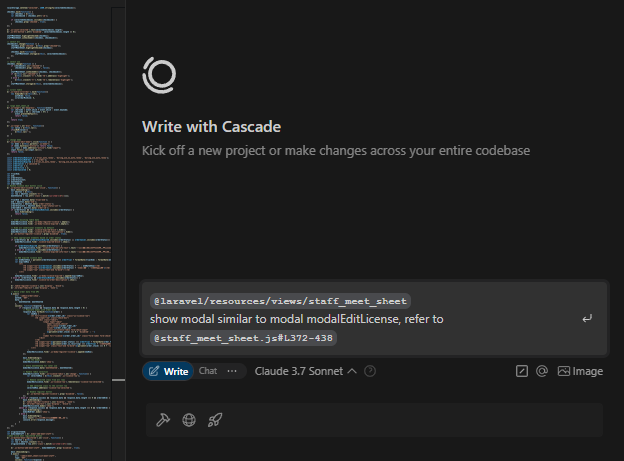Viewport: 624px width, 461px height.
Task: Click the 'Write with Cascade' heading
Action: 211,127
